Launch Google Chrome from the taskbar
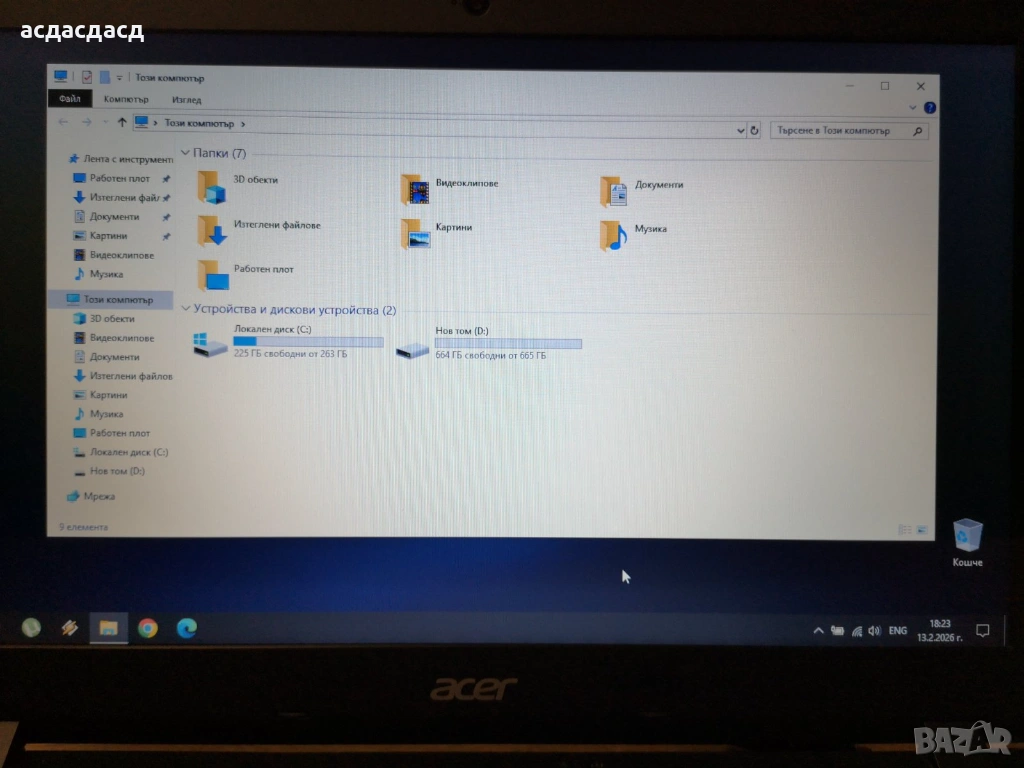This screenshot has width=1024, height=768. 148,628
